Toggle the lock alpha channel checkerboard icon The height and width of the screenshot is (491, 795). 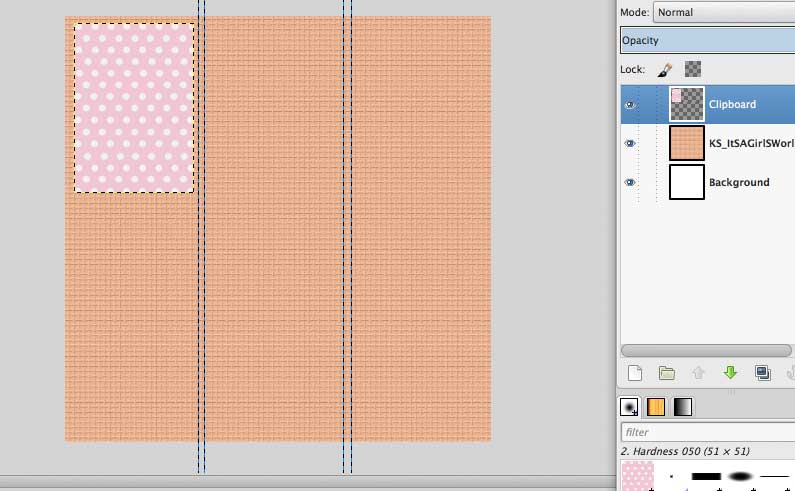(x=693, y=69)
